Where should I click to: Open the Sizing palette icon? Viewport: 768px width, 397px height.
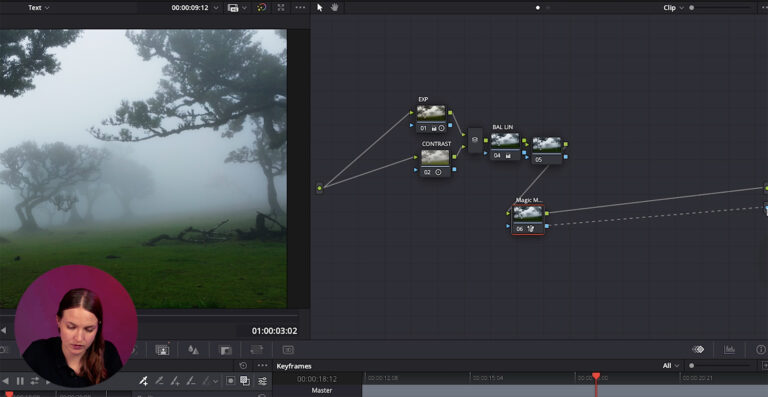[257, 350]
